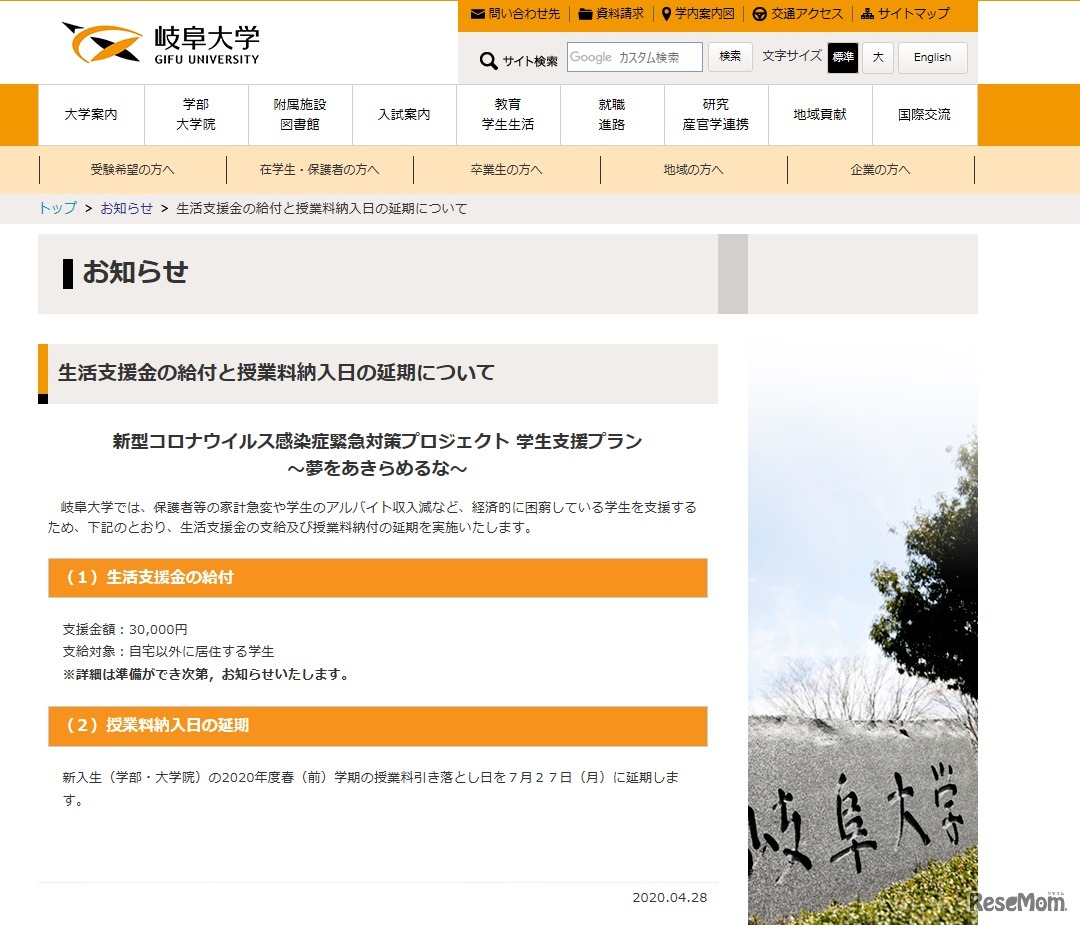Toggle text size to 大
Screen dimensions: 1080x925
pyautogui.click(x=877, y=58)
